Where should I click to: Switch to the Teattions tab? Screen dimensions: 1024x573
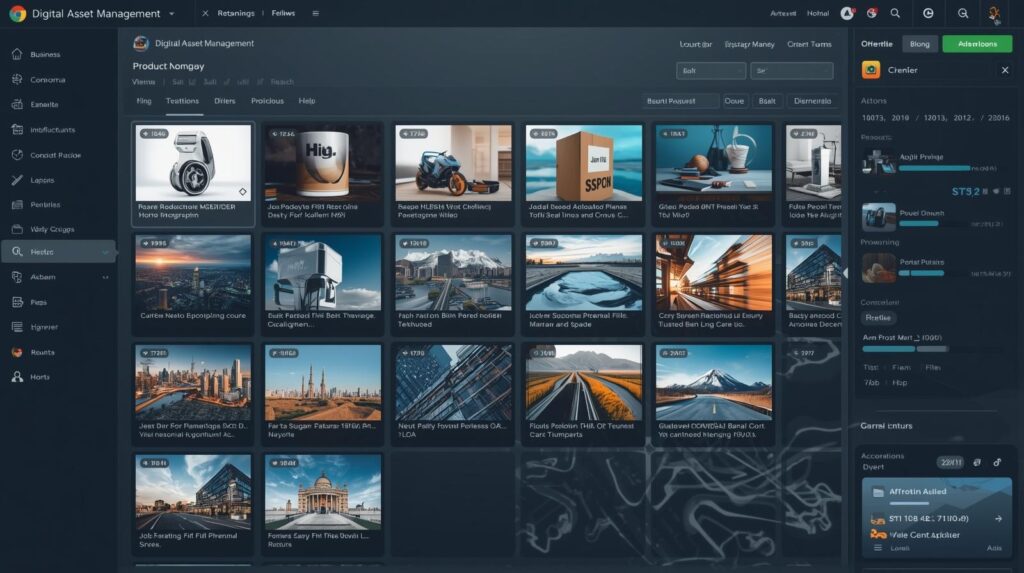click(182, 101)
